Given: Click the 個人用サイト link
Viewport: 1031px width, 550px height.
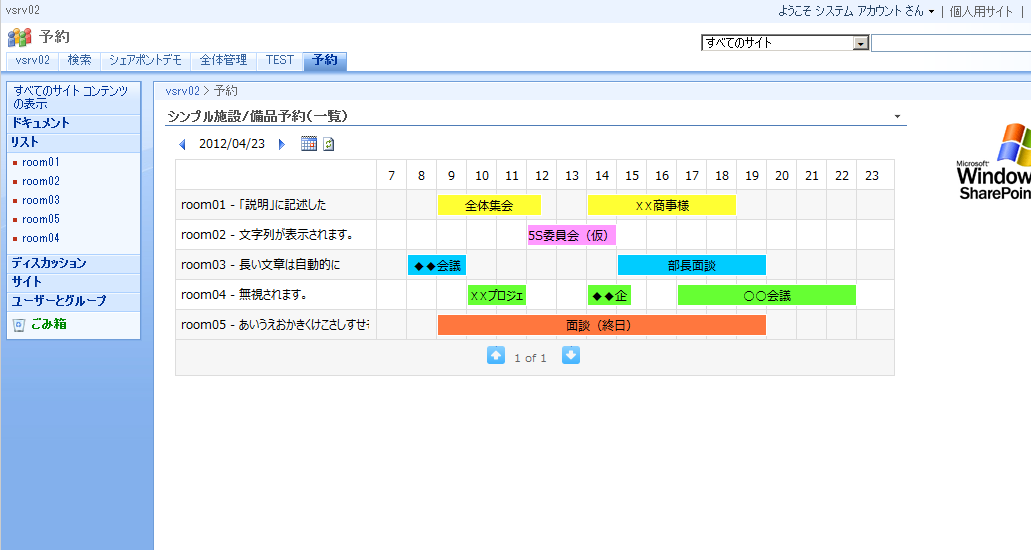Looking at the screenshot, I should pos(981,11).
